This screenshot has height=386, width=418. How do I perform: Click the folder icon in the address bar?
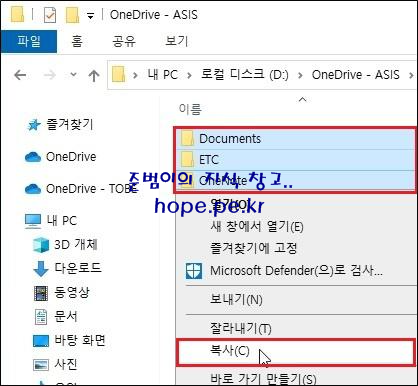[x=118, y=74]
